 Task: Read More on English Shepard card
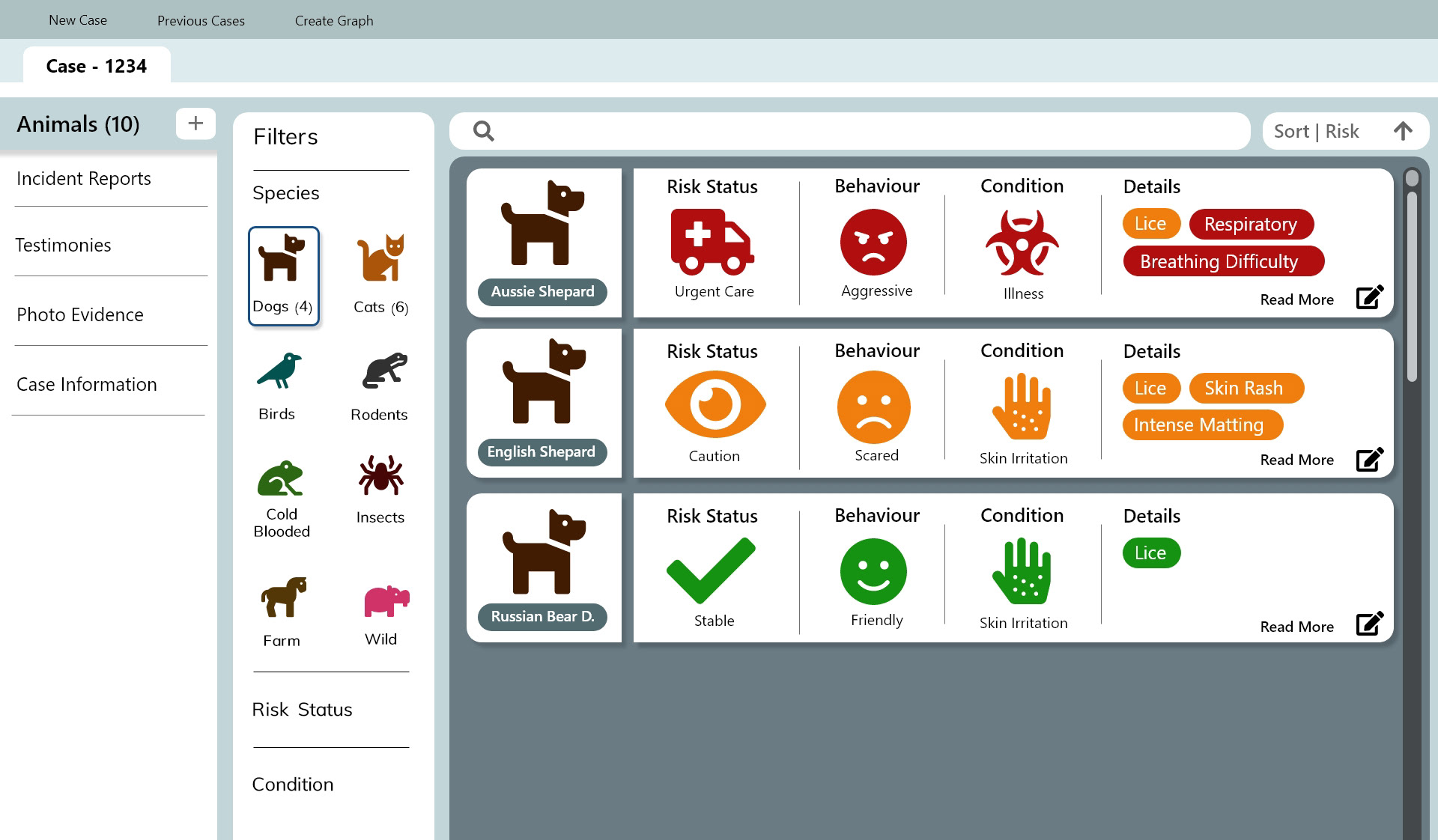pos(1296,460)
